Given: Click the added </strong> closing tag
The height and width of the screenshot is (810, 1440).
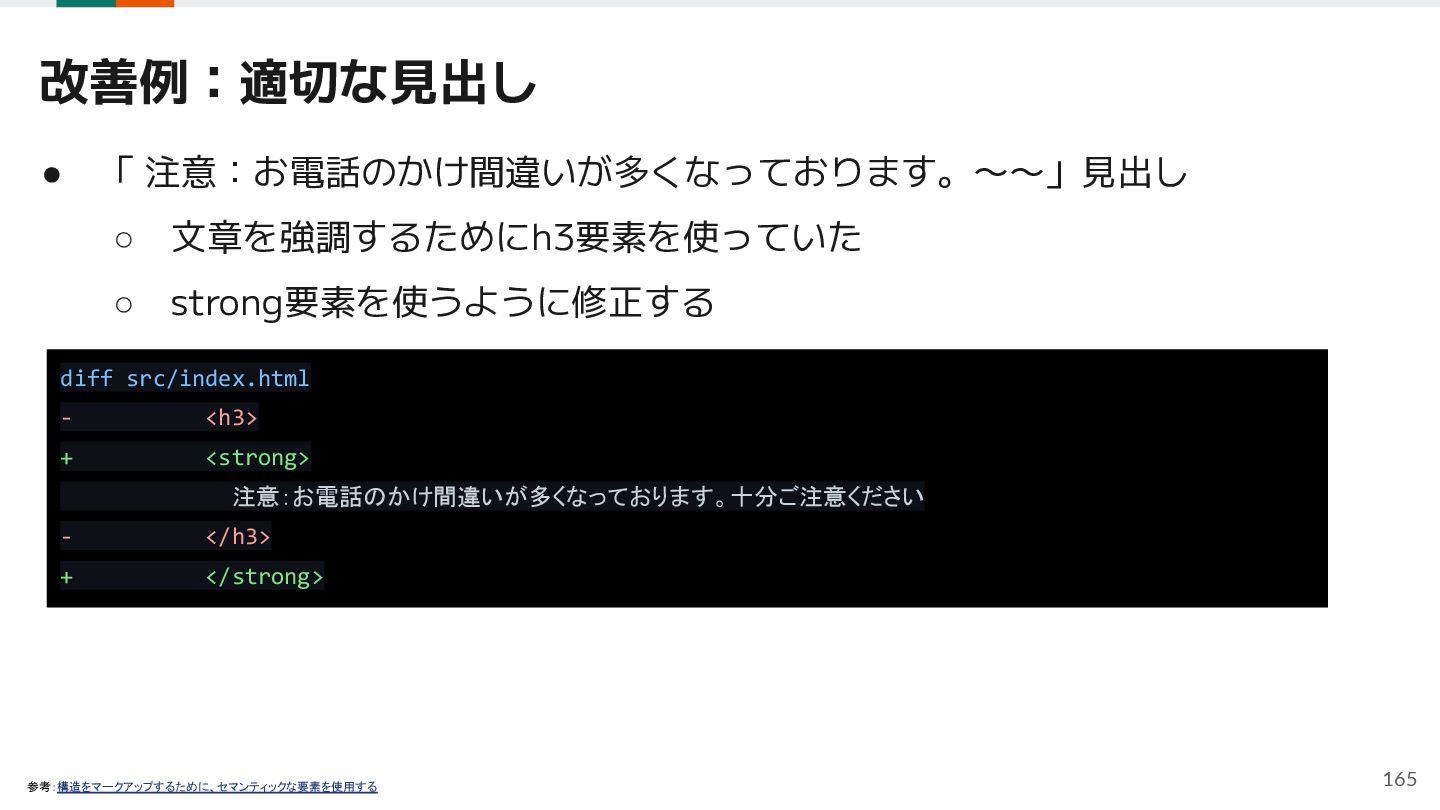Looking at the screenshot, I should tap(264, 577).
